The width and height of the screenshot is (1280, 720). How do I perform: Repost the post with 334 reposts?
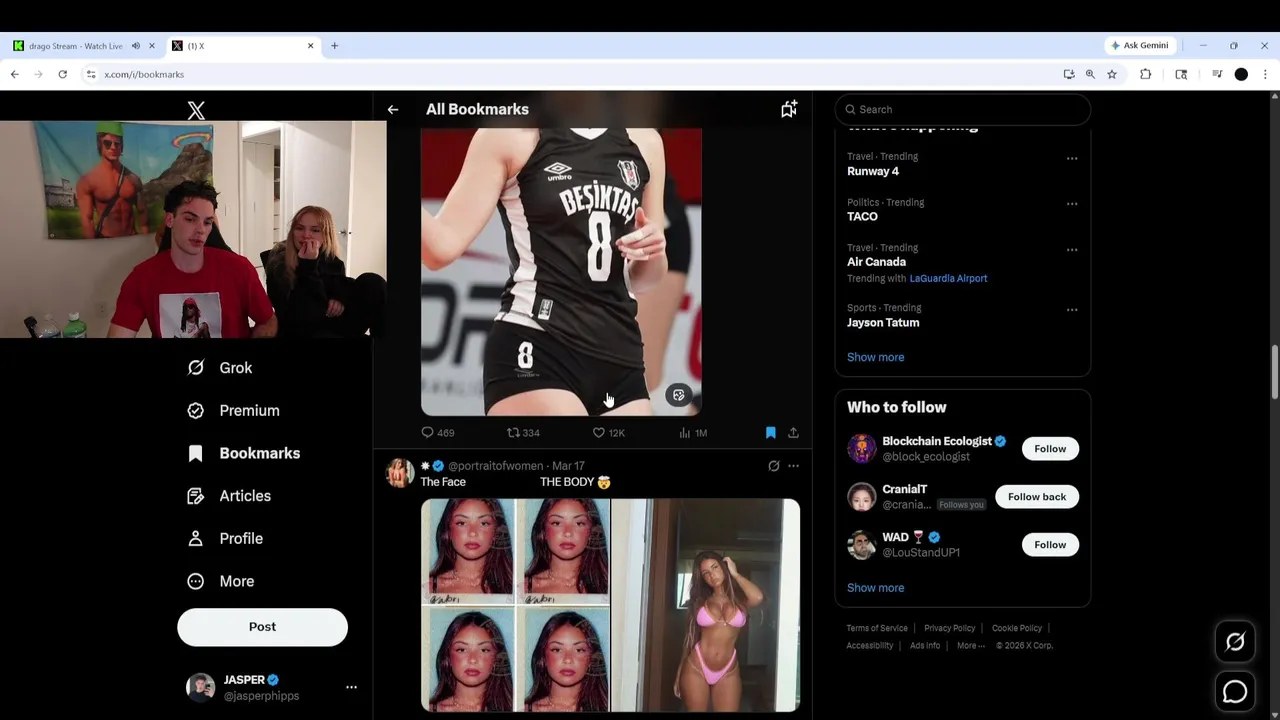coord(523,433)
